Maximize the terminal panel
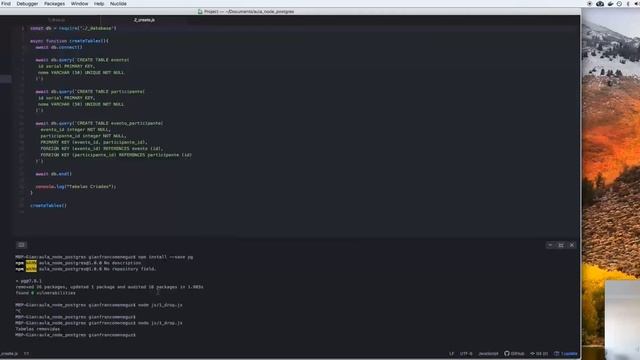This screenshot has width=640, height=360. (561, 245)
